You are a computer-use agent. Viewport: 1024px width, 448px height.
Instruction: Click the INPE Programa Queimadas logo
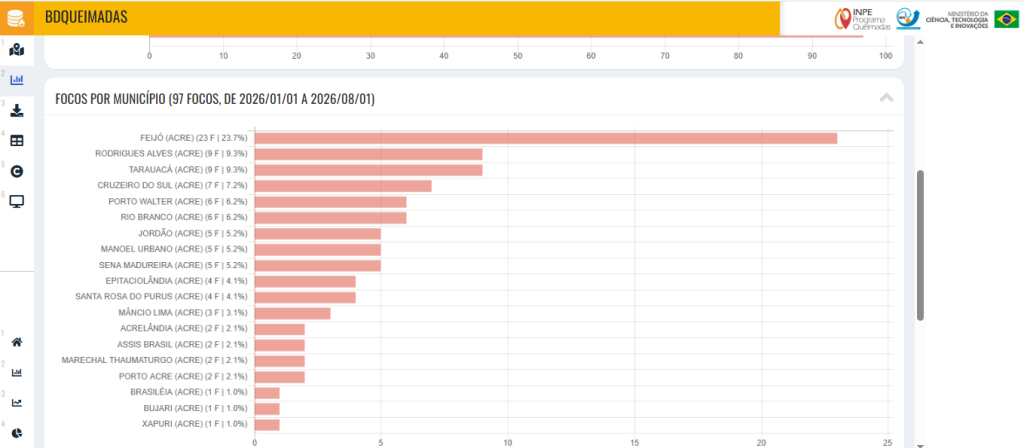862,19
